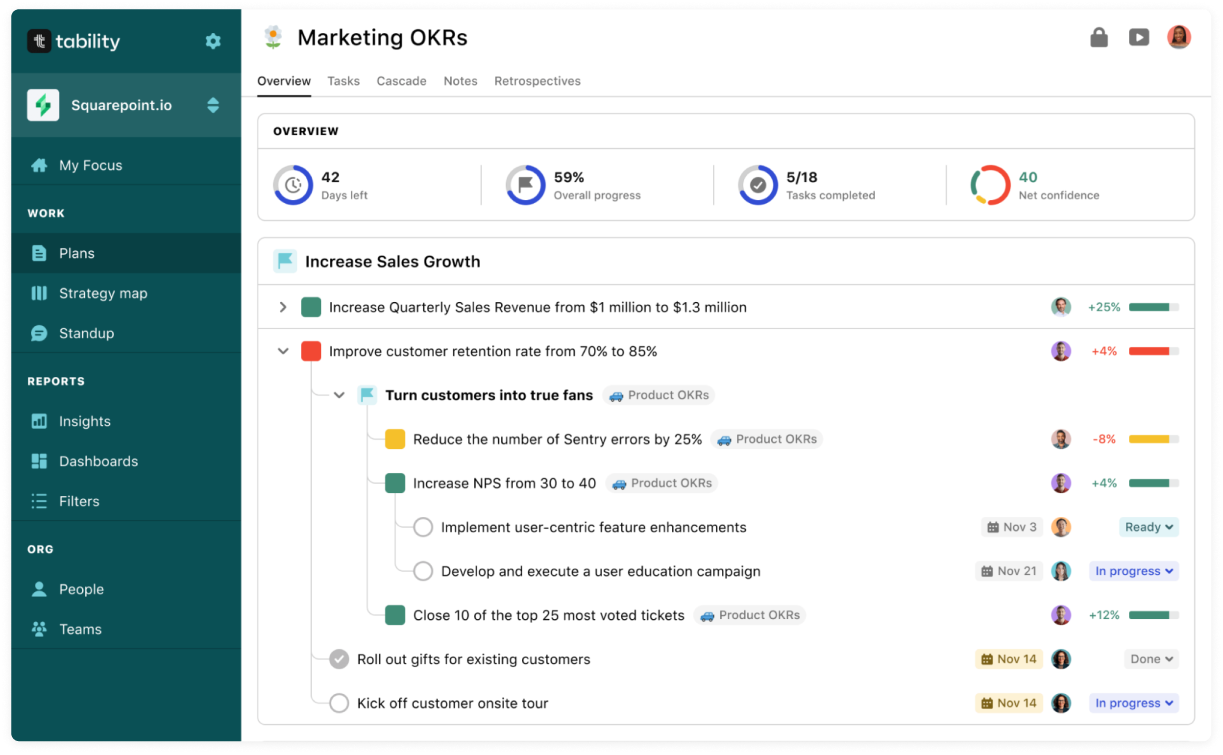The width and height of the screenshot is (1223, 755).
Task: Check off Develop and execute user education campaign
Action: coord(423,571)
